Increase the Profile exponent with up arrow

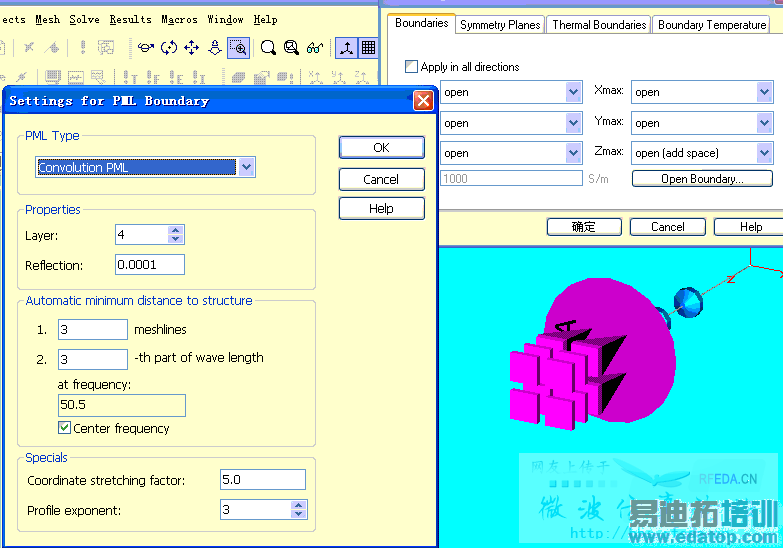[x=298, y=505]
